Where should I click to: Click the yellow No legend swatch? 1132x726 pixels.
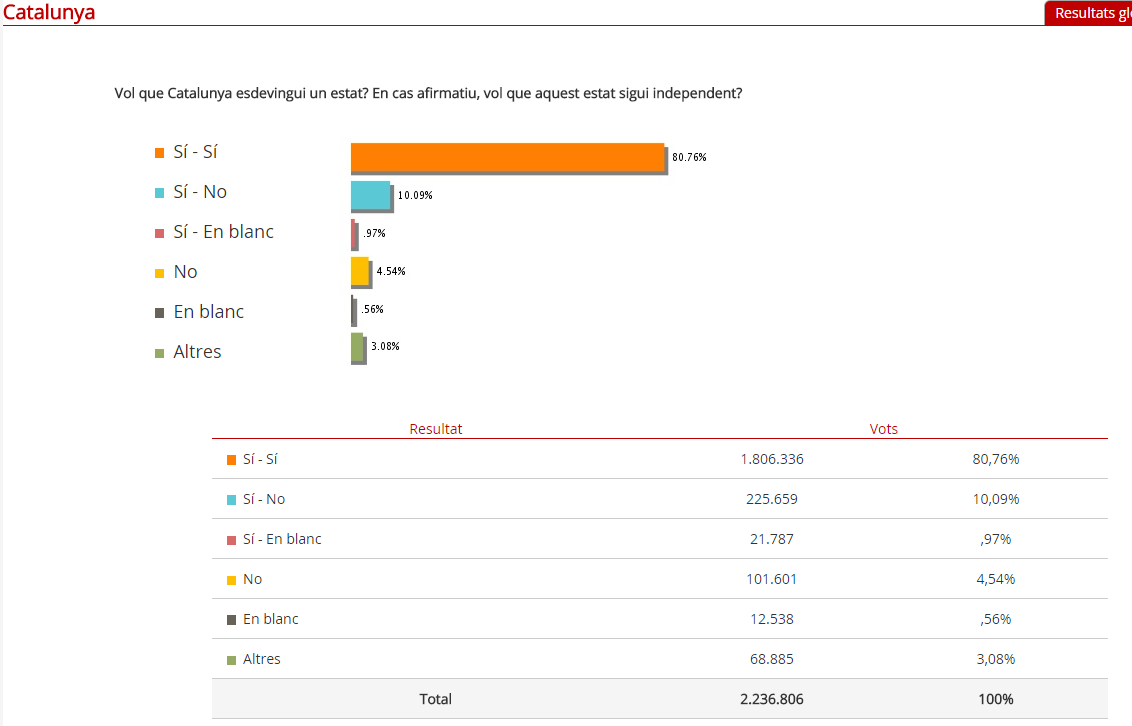pyautogui.click(x=159, y=273)
